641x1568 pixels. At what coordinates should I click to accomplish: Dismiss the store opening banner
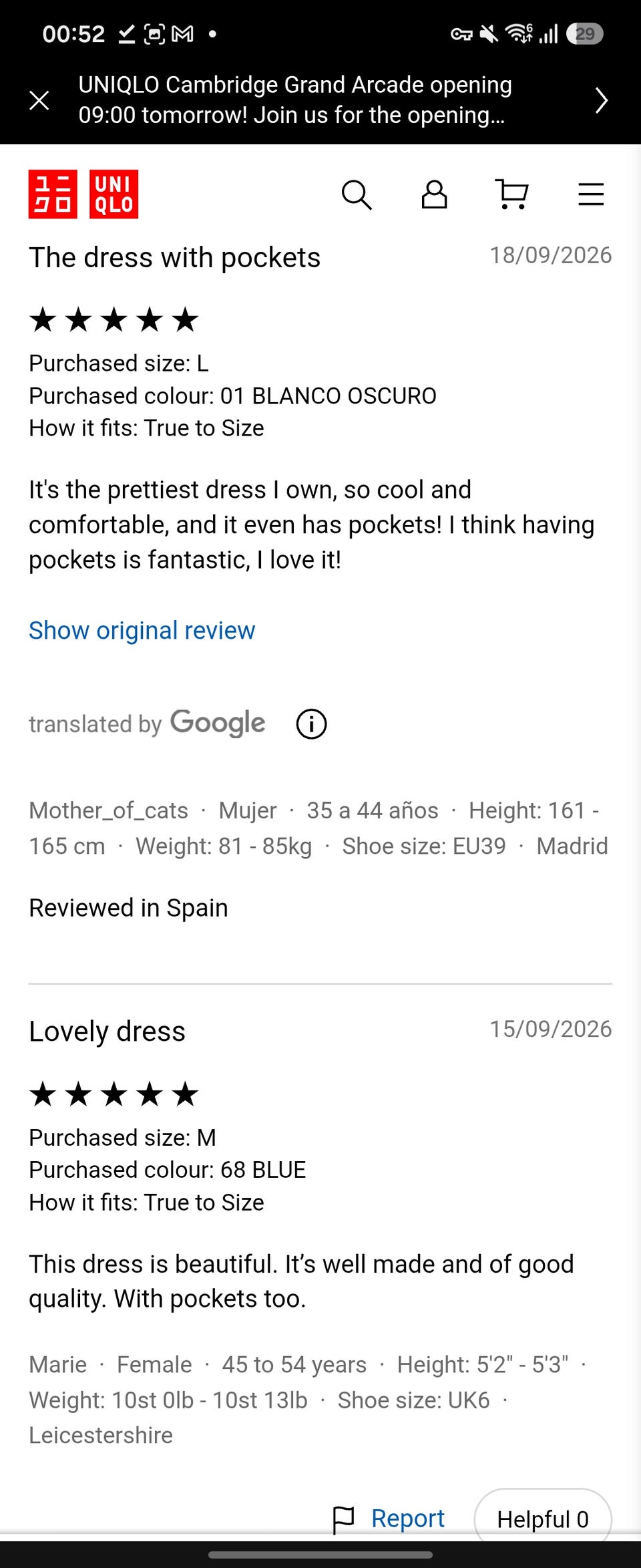[39, 100]
